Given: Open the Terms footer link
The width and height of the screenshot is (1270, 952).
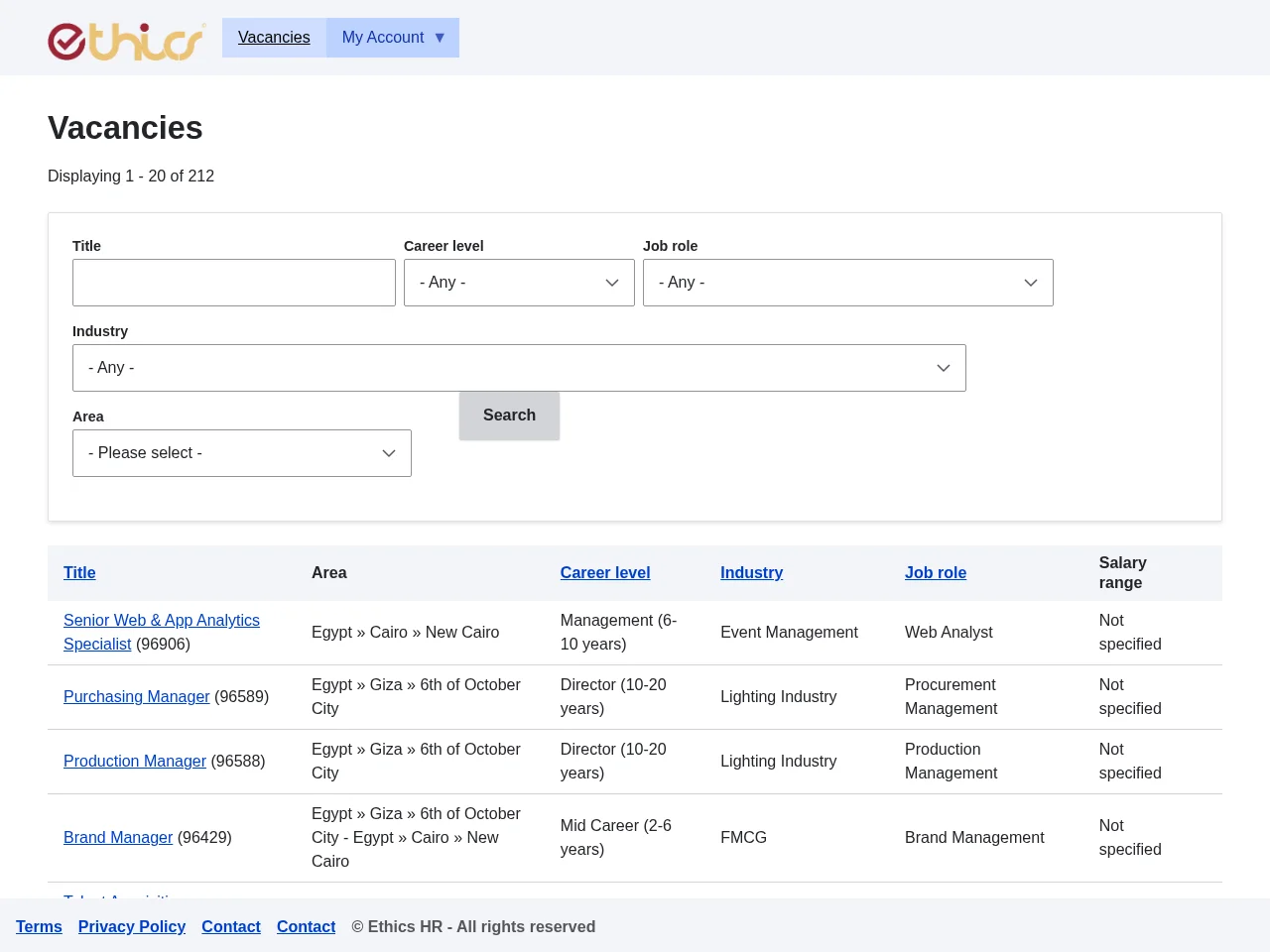Looking at the screenshot, I should 39,926.
